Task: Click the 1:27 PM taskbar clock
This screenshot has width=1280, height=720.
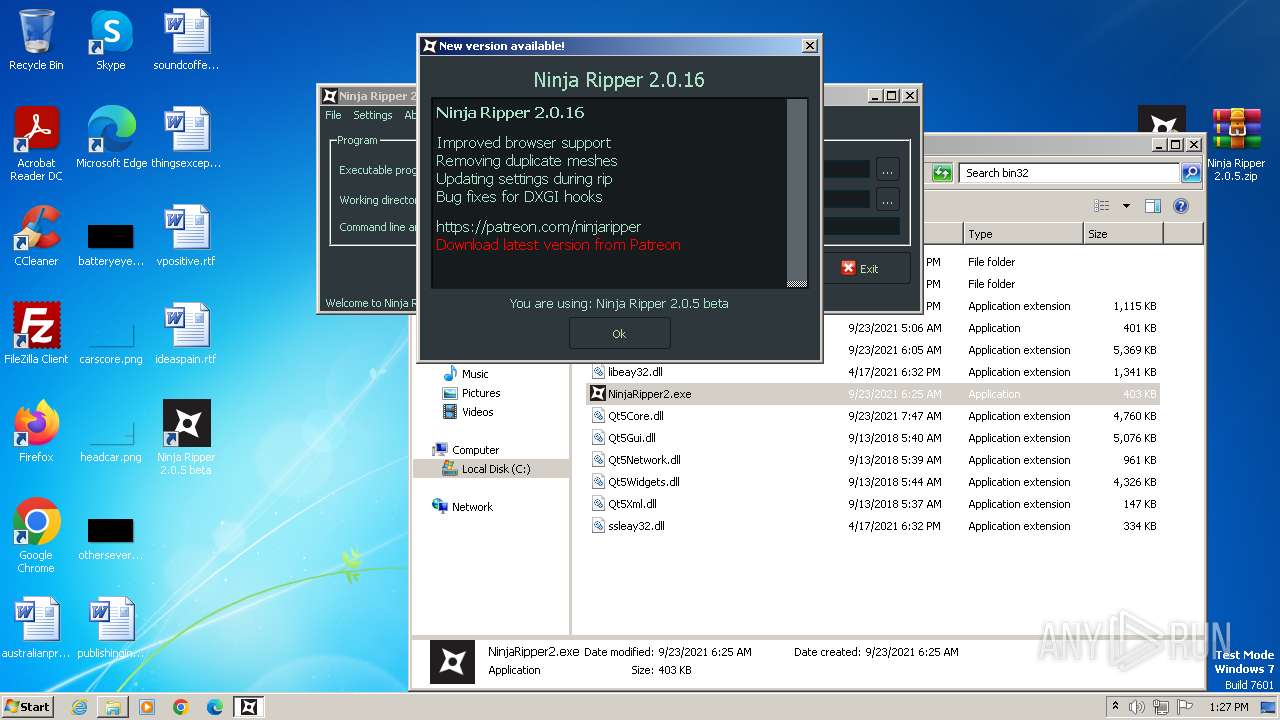Action: pos(1227,707)
